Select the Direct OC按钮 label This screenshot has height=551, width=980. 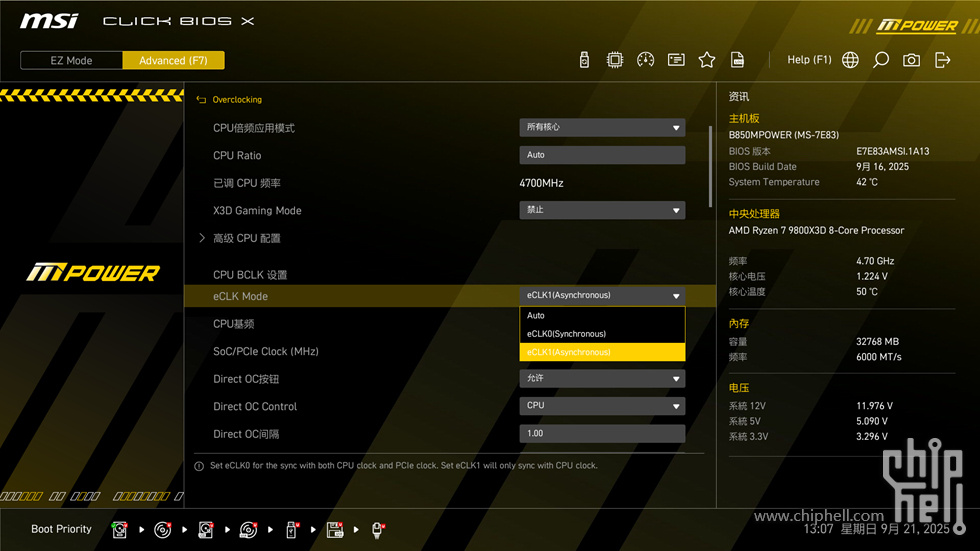(x=246, y=379)
